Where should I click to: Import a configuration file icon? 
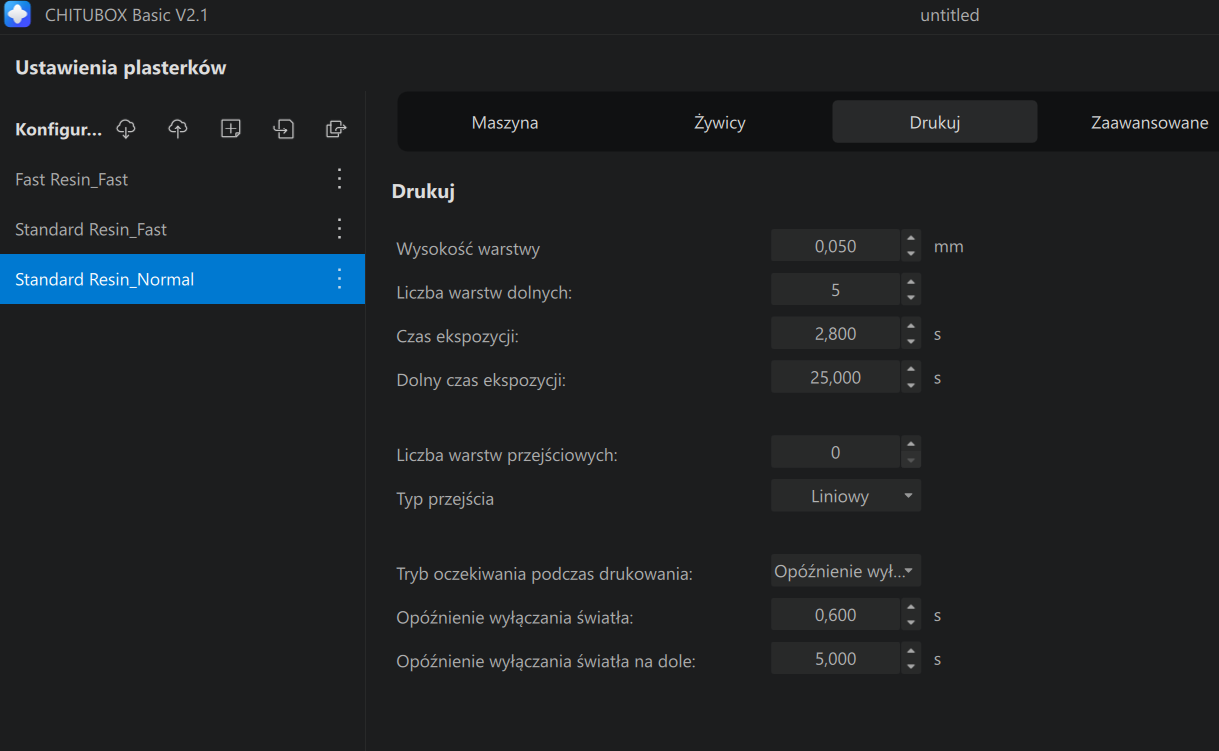pos(284,129)
